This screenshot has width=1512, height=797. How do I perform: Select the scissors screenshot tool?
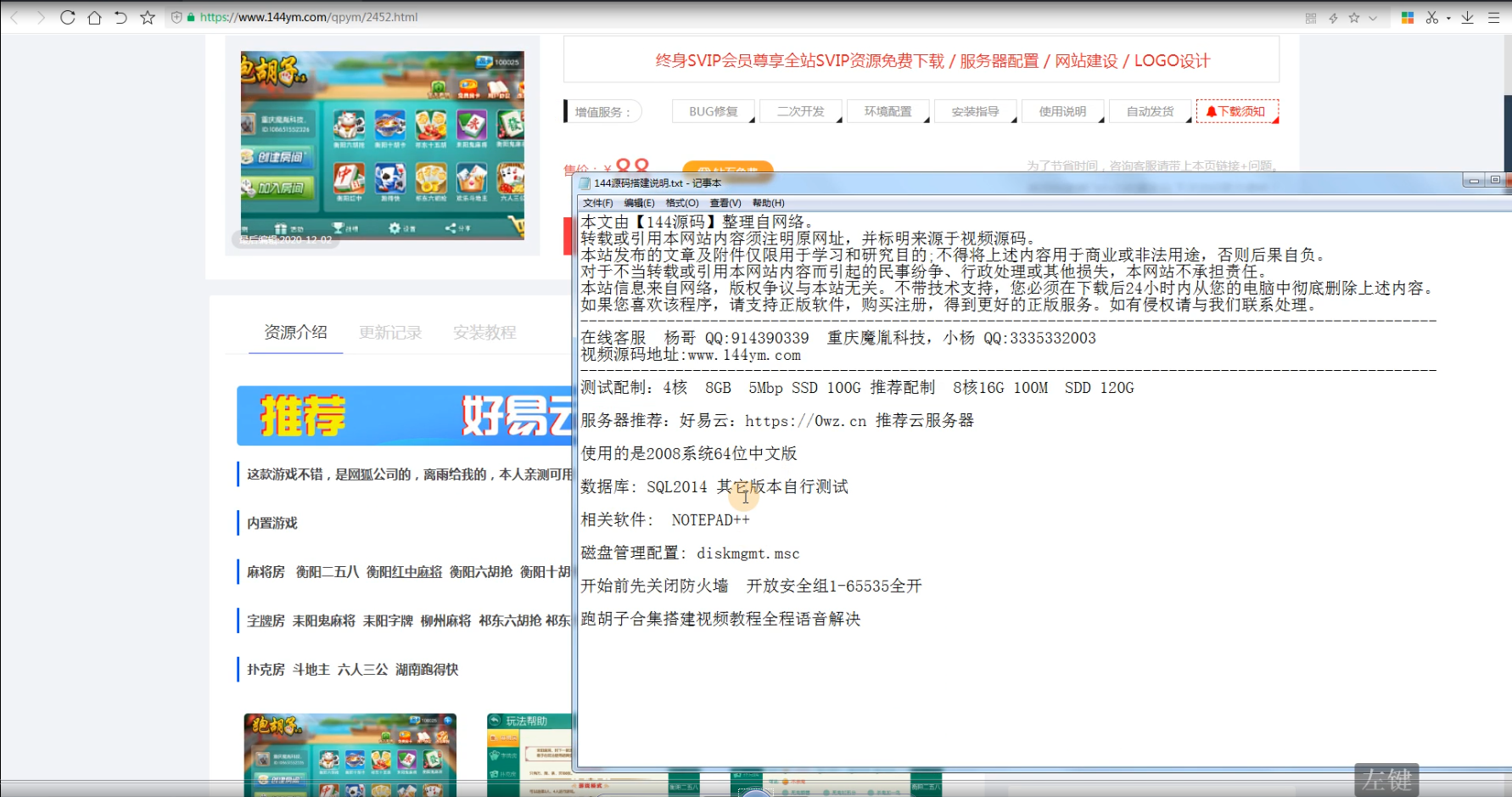[x=1431, y=16]
